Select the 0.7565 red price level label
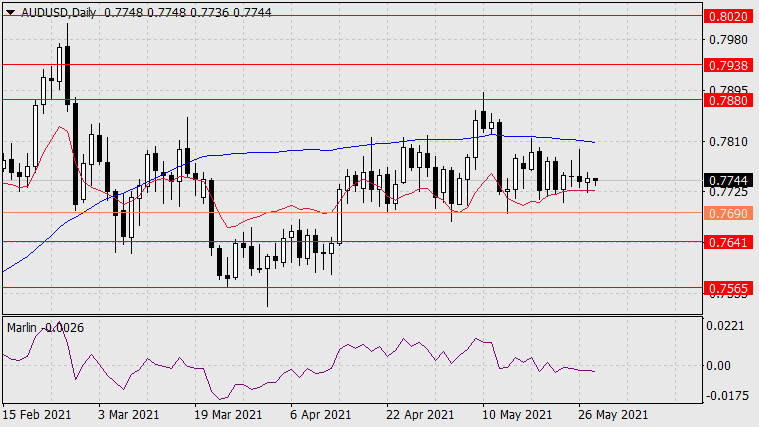 tap(729, 289)
